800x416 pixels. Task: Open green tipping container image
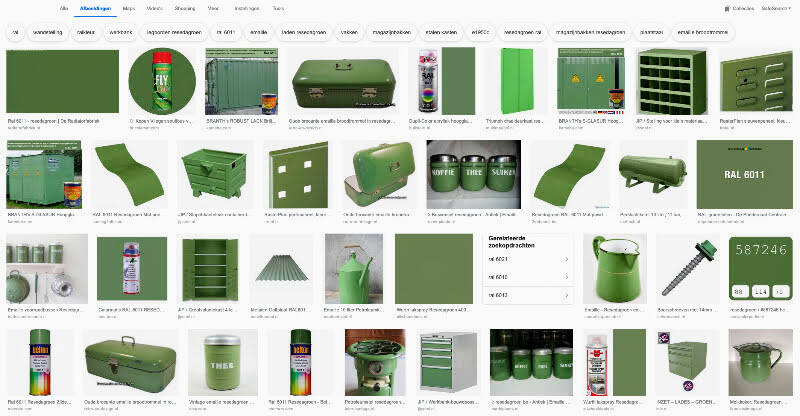pos(214,175)
